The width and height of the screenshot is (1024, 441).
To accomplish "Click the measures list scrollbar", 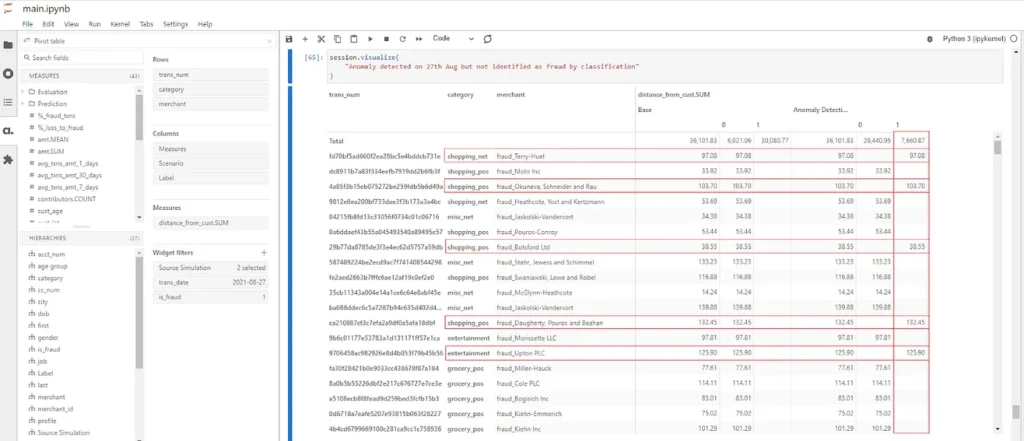I will point(139,118).
